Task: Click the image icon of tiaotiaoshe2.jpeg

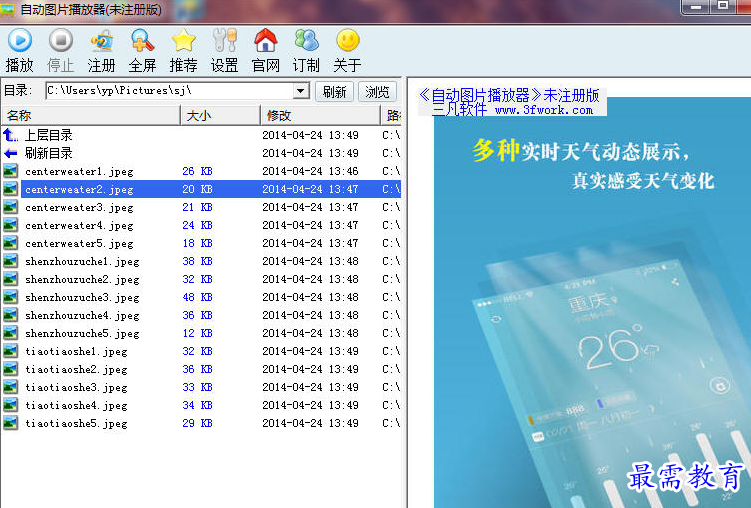Action: pyautogui.click(x=11, y=369)
